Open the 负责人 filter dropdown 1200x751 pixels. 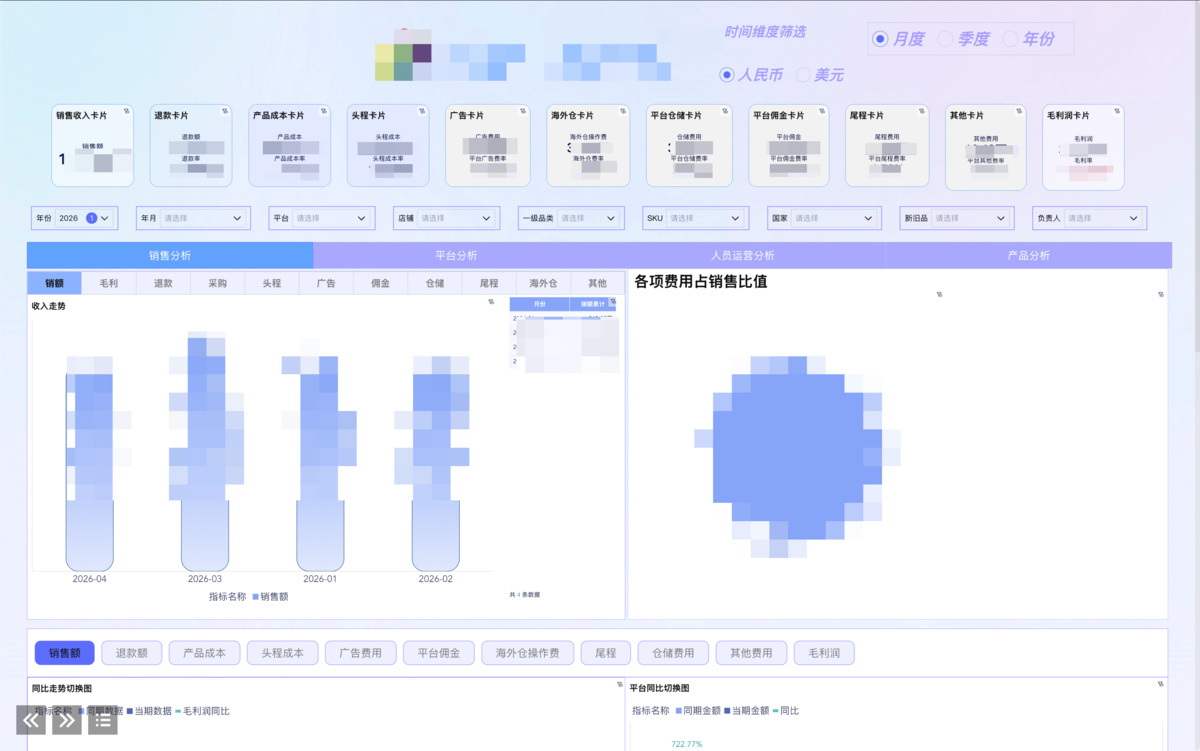tap(1089, 218)
